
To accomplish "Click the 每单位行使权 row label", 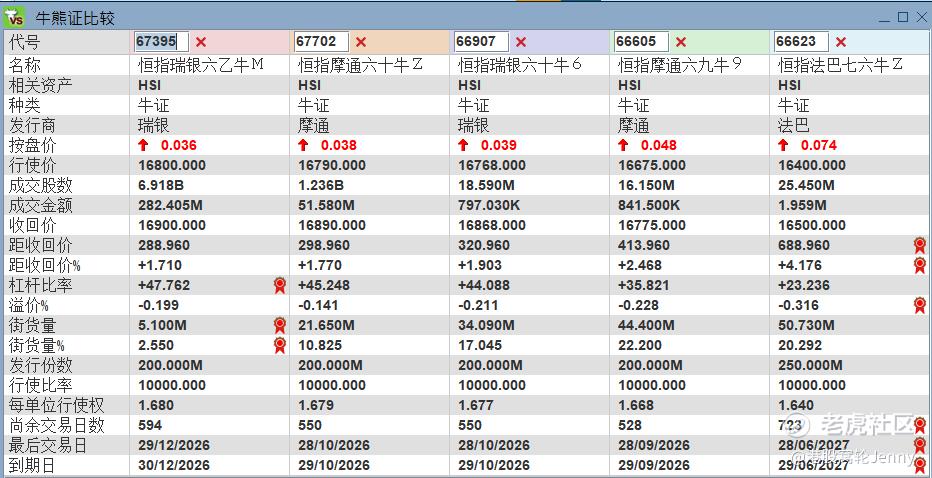I will pos(56,405).
